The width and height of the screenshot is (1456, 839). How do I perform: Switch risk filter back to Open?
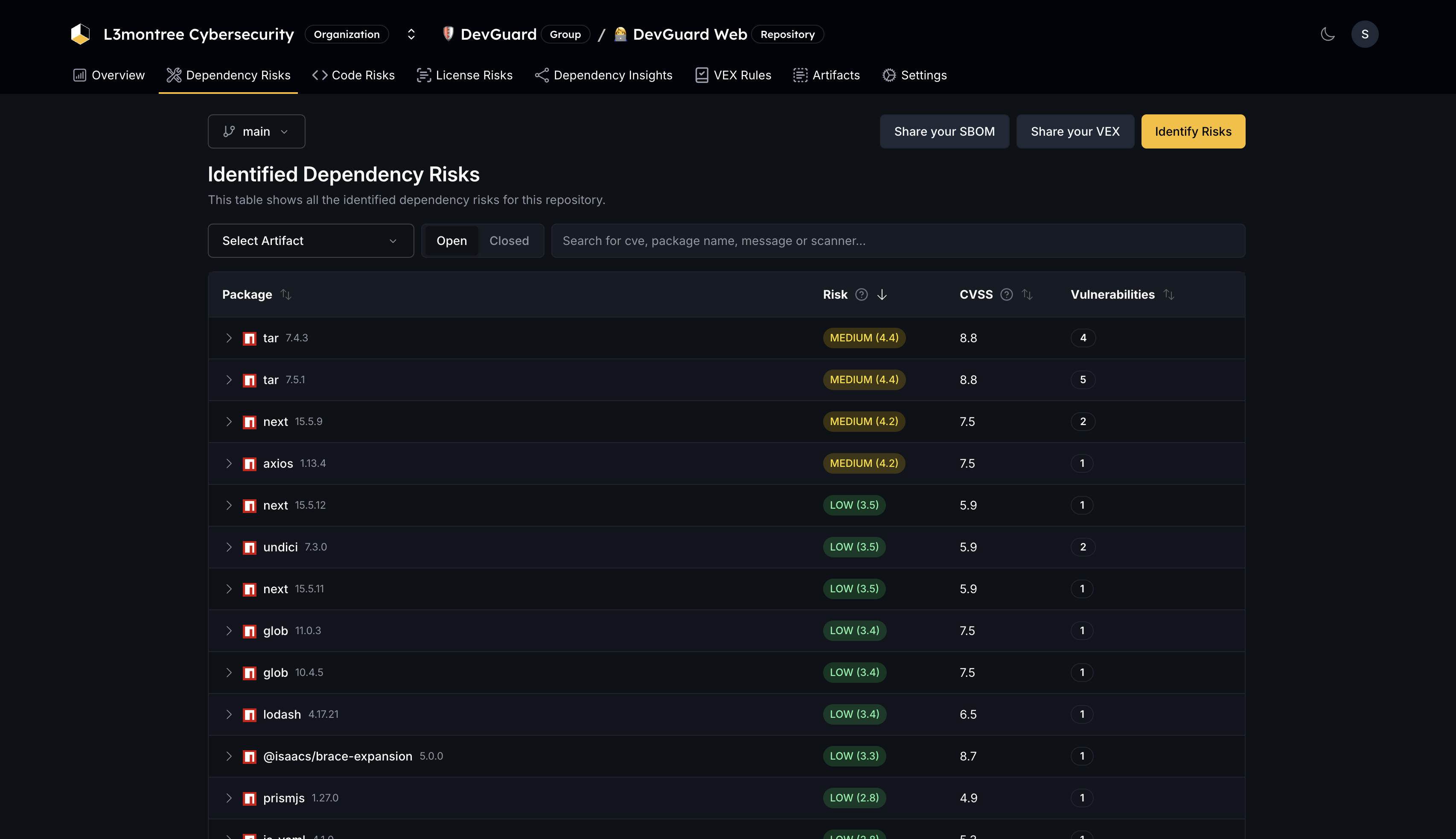[x=452, y=241]
